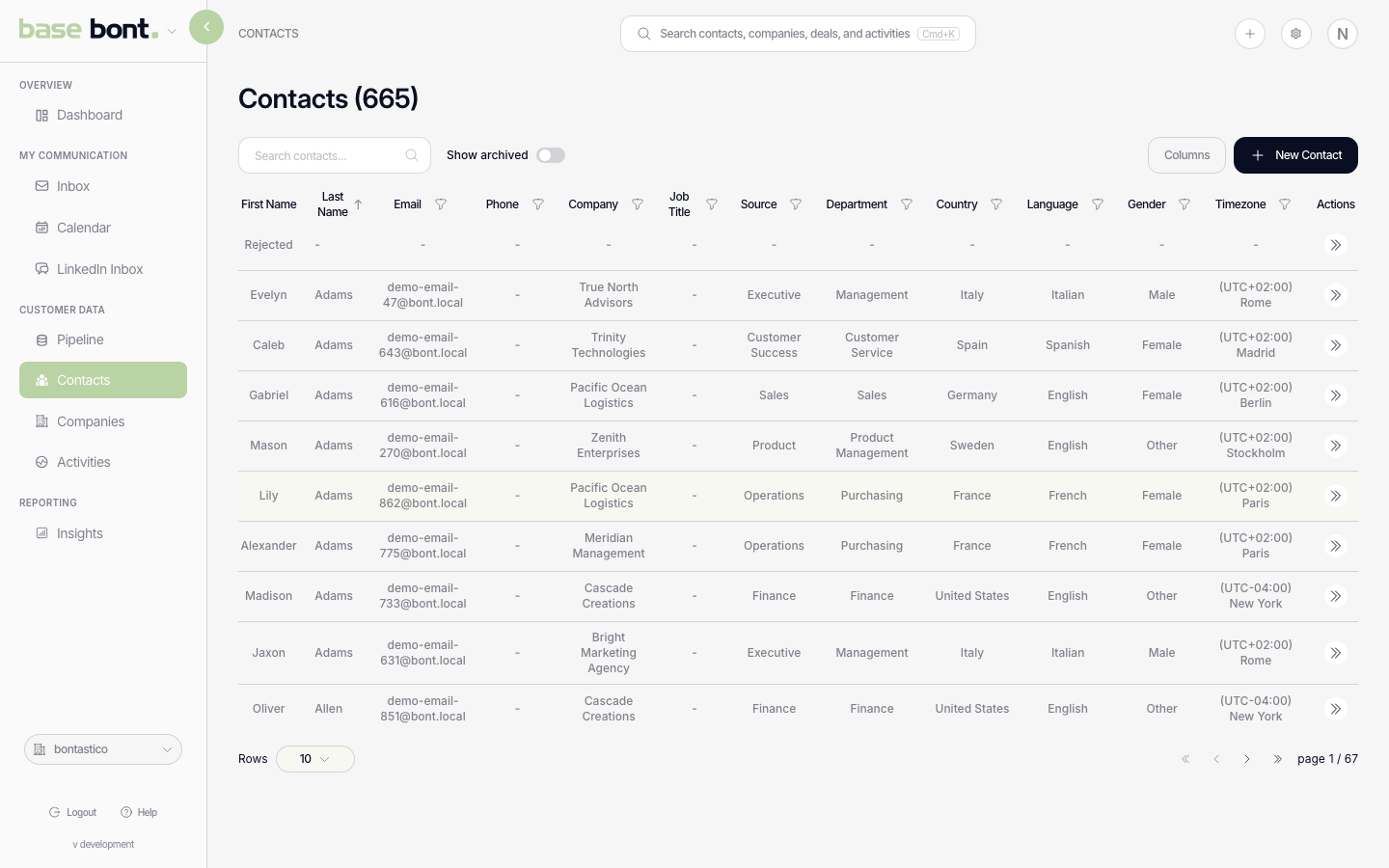Open the Help link
The image size is (1389, 868).
[x=139, y=812]
